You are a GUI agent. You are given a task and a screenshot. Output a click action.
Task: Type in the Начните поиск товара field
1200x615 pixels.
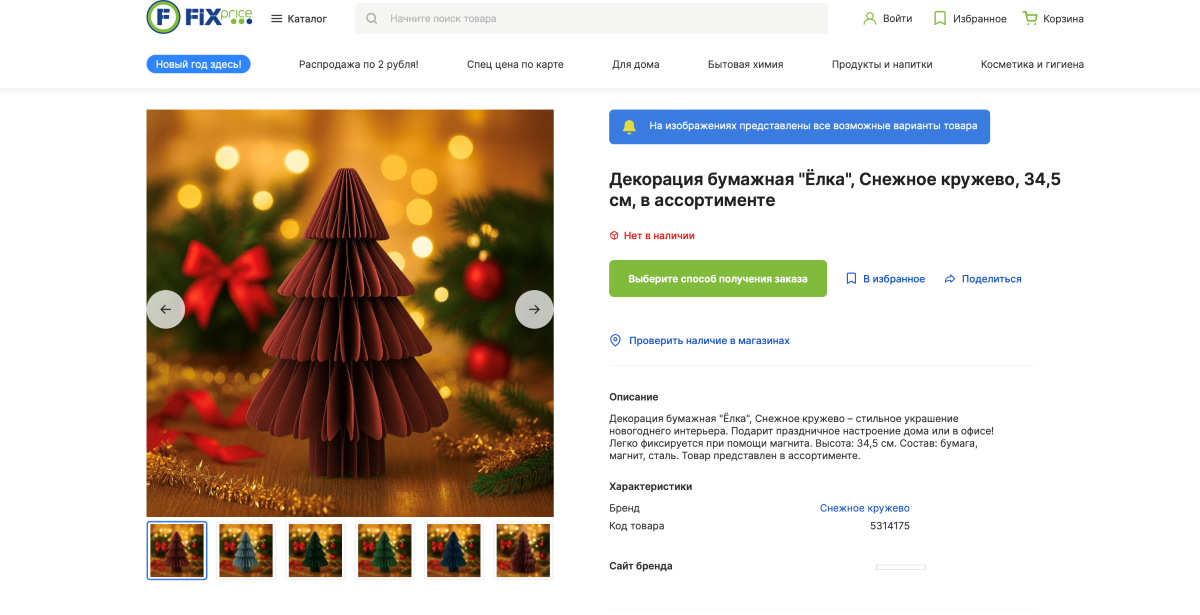600,19
